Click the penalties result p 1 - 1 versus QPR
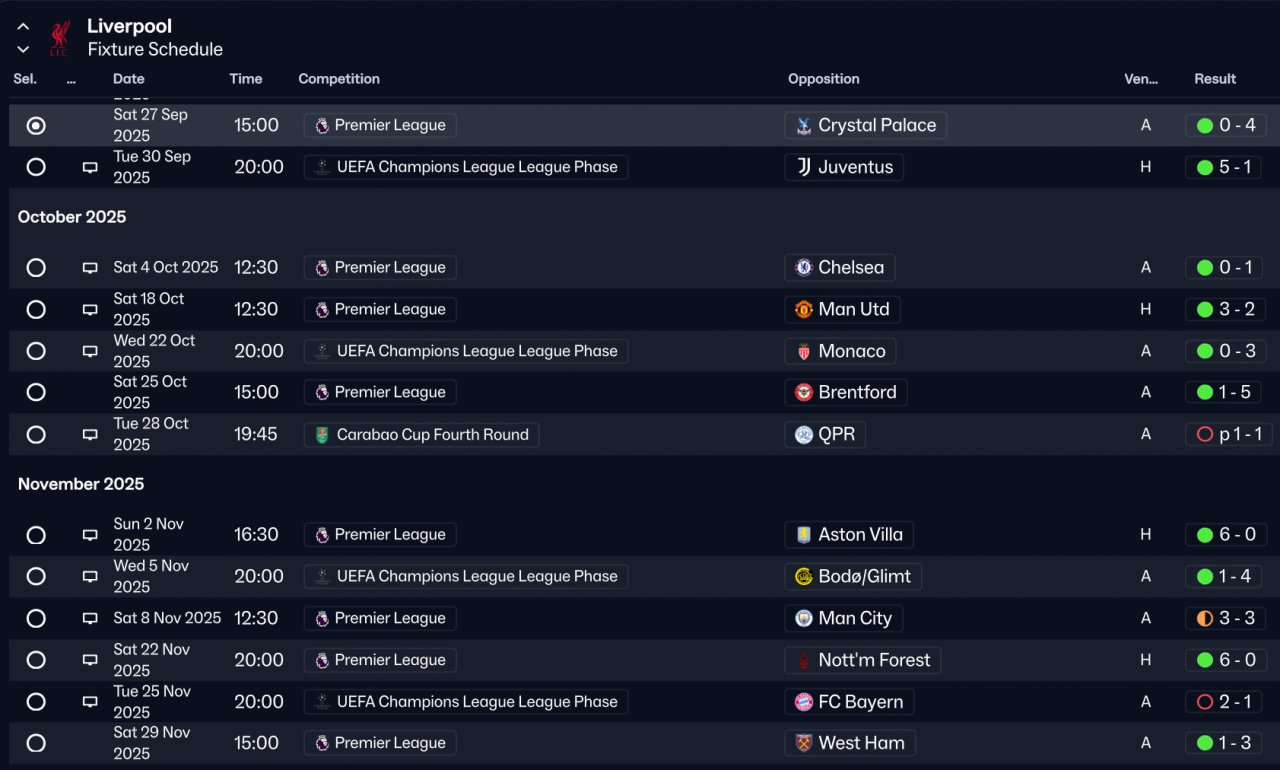Viewport: 1280px width, 770px height. [x=1230, y=435]
